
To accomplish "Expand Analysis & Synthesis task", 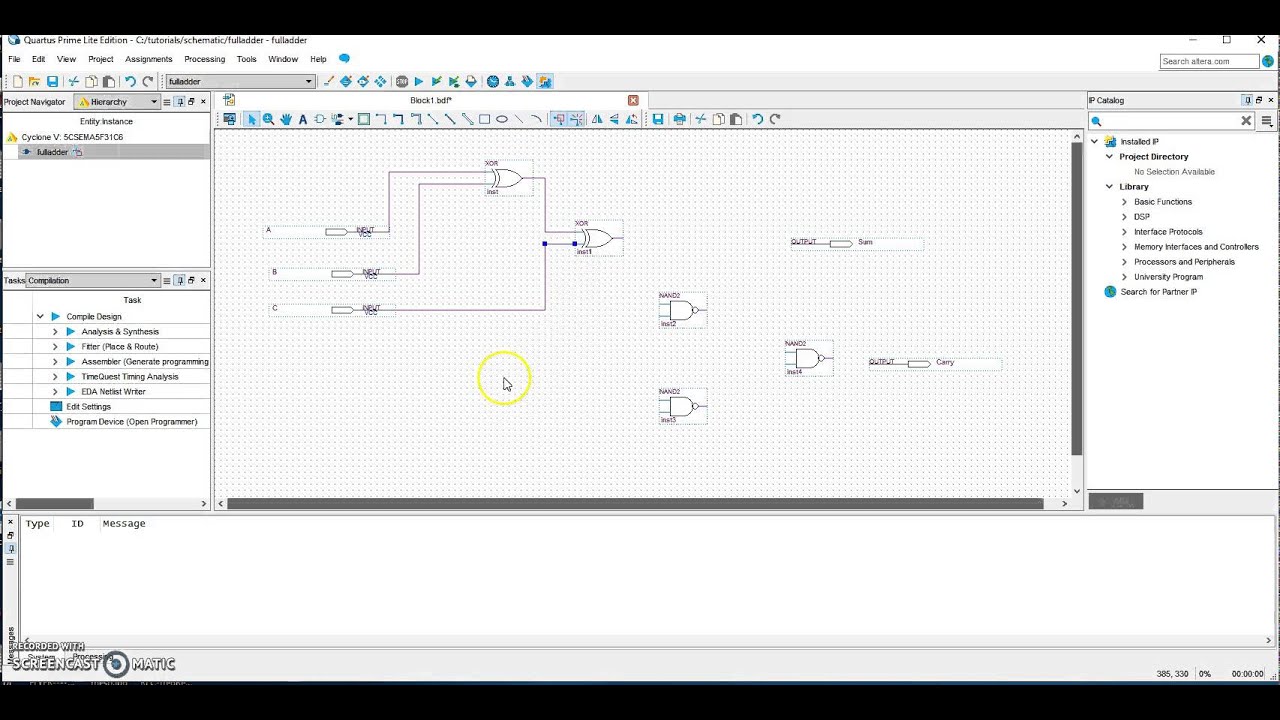I will click(x=55, y=331).
